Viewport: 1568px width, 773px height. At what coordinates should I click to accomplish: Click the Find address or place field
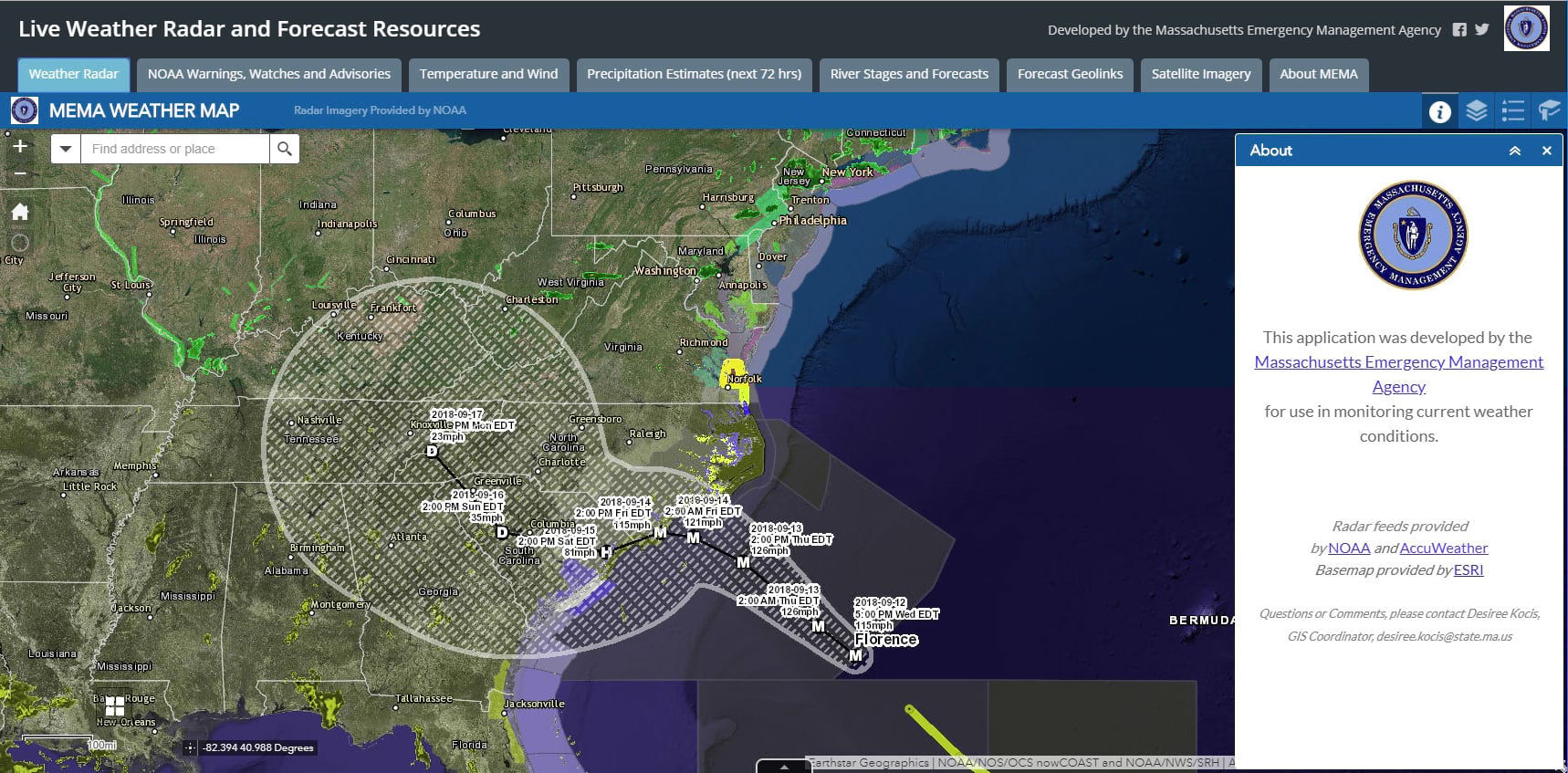175,149
